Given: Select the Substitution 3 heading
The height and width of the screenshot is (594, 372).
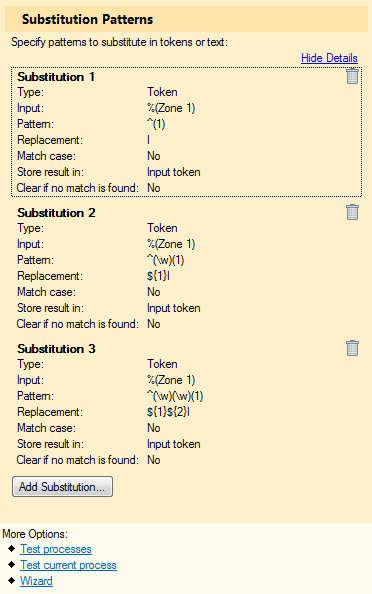Looking at the screenshot, I should 56,349.
